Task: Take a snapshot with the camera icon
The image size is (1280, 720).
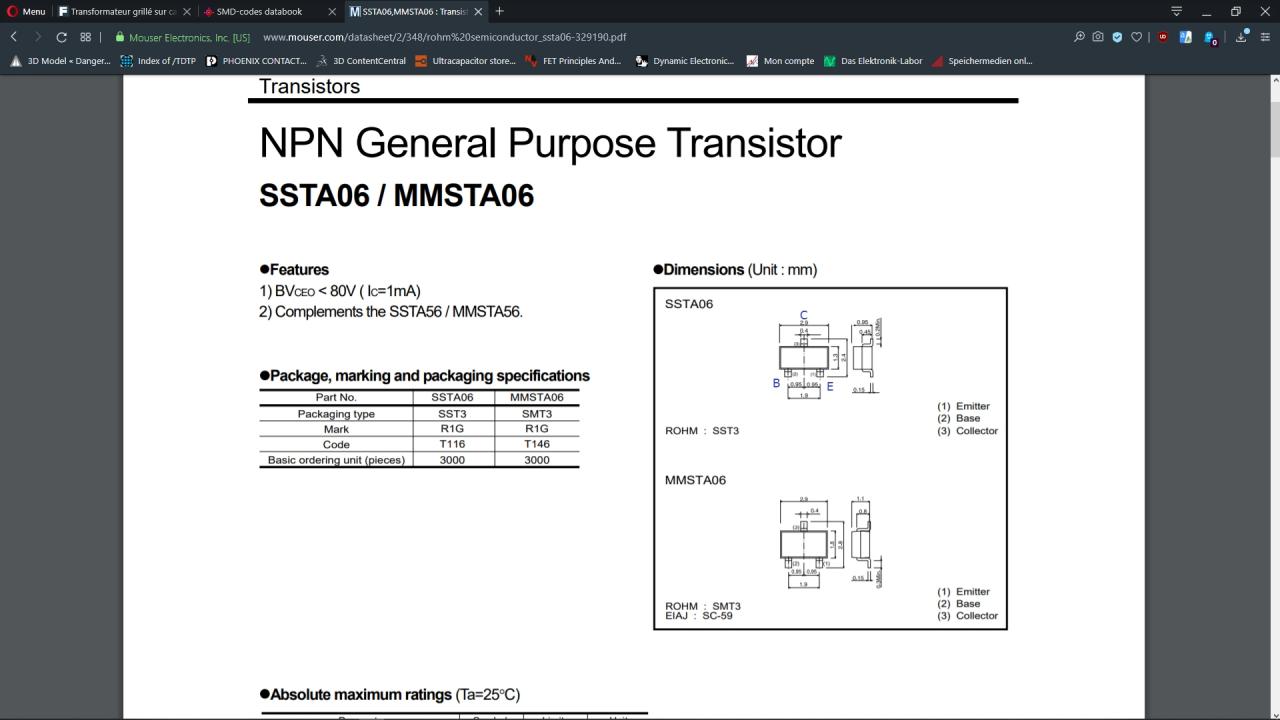Action: [1098, 37]
